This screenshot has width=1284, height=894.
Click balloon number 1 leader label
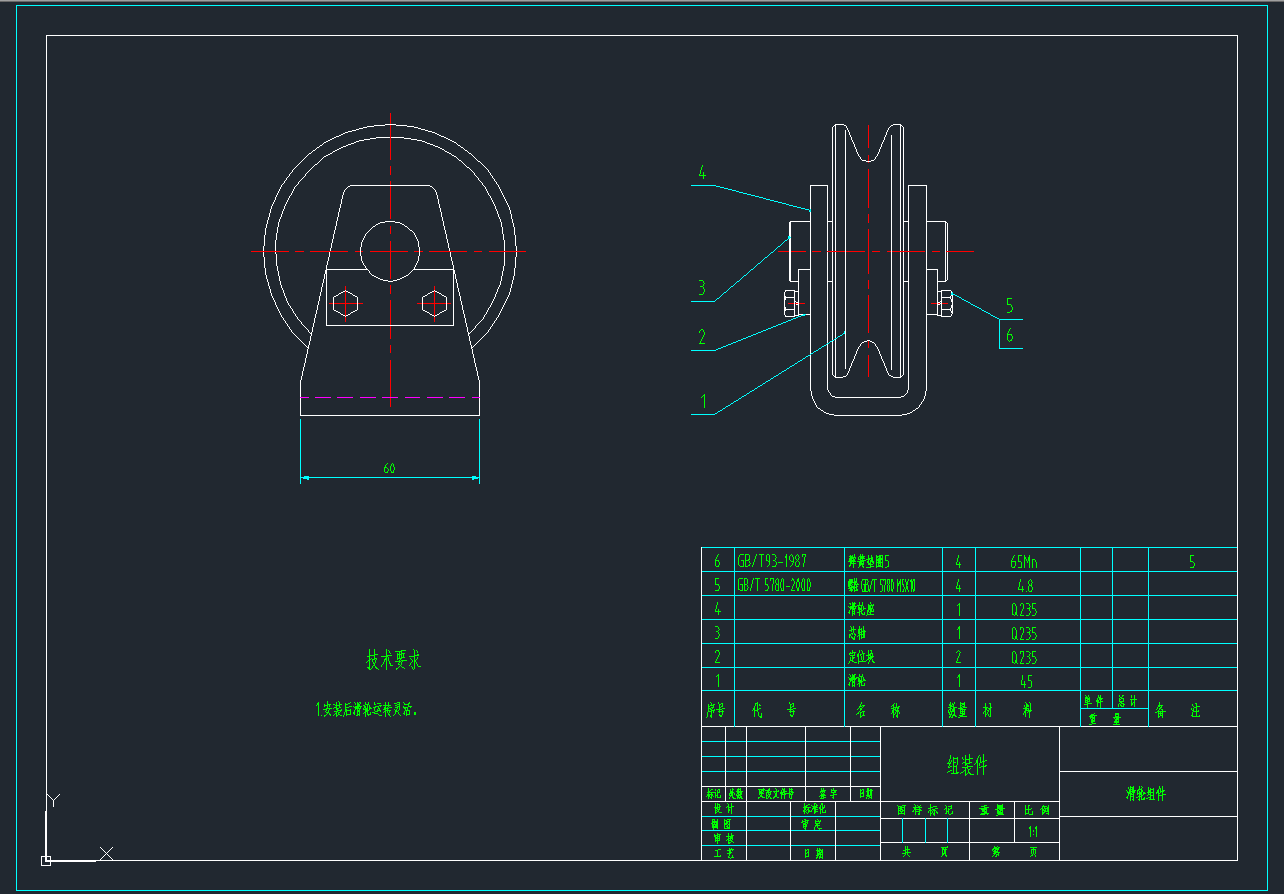[704, 402]
